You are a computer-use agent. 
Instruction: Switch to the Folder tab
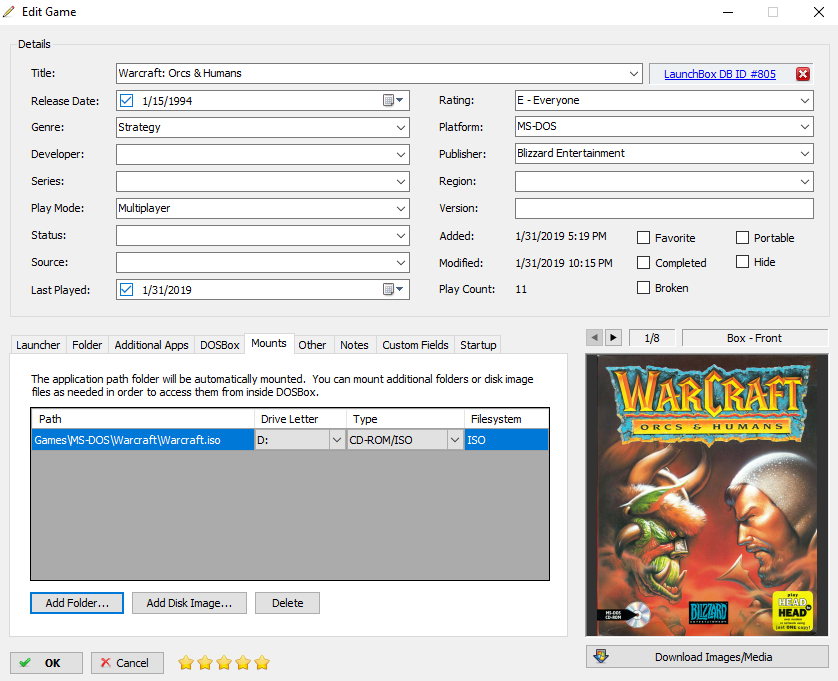point(87,345)
